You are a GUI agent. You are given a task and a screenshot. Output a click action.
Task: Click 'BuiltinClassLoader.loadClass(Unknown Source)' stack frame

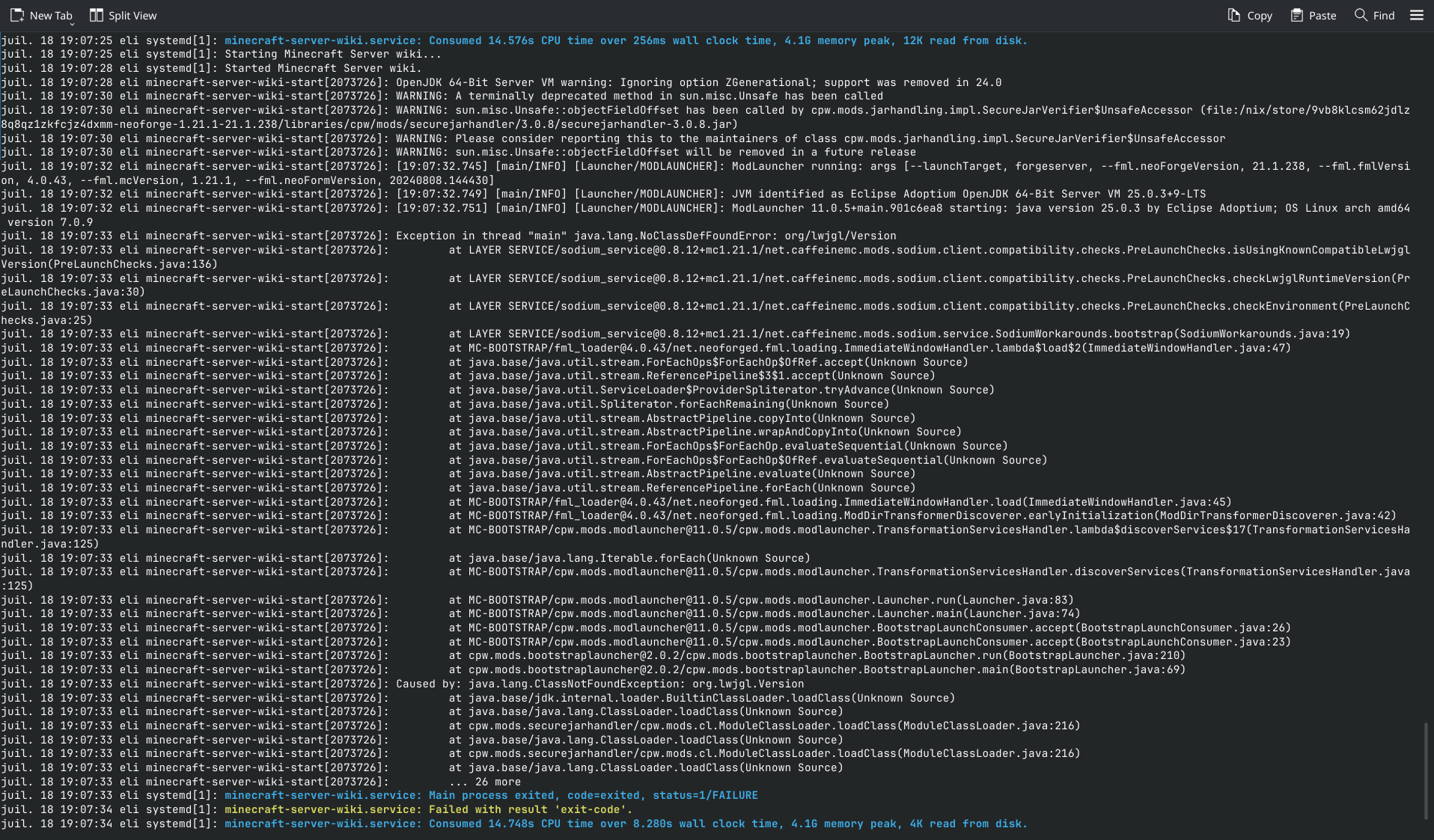(x=811, y=698)
